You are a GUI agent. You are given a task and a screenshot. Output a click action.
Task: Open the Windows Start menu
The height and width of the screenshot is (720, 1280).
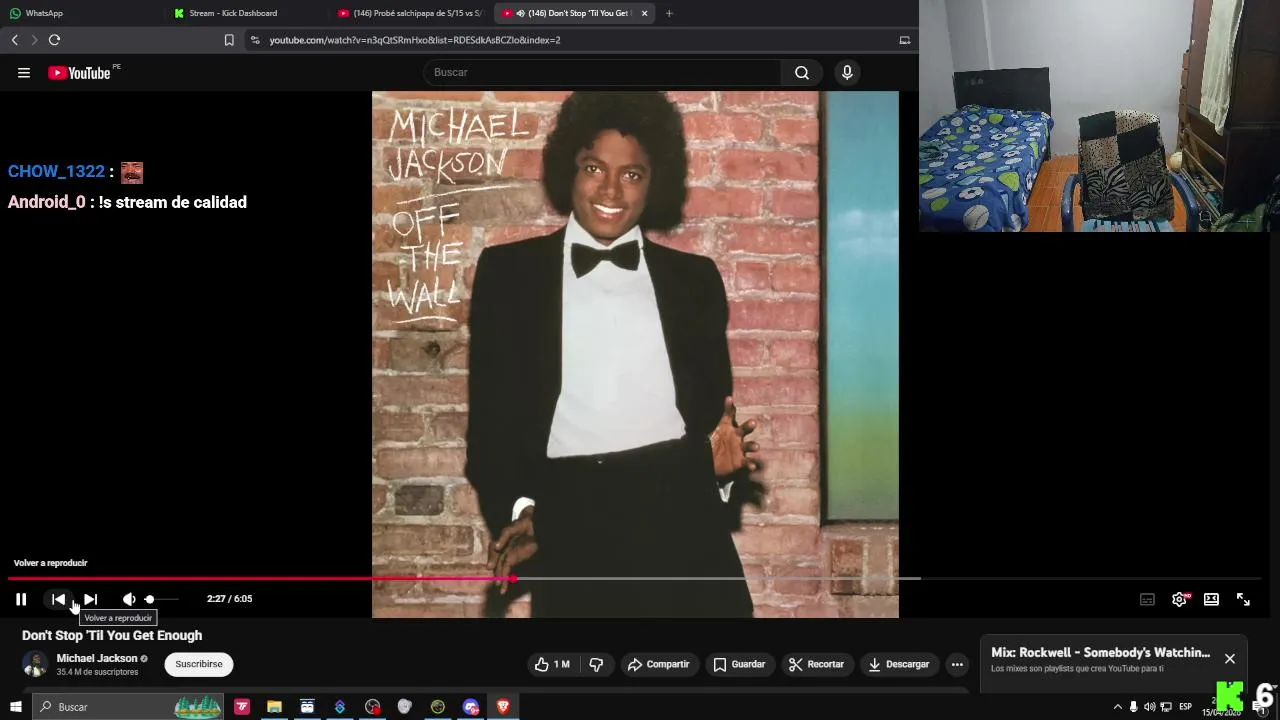[15, 707]
